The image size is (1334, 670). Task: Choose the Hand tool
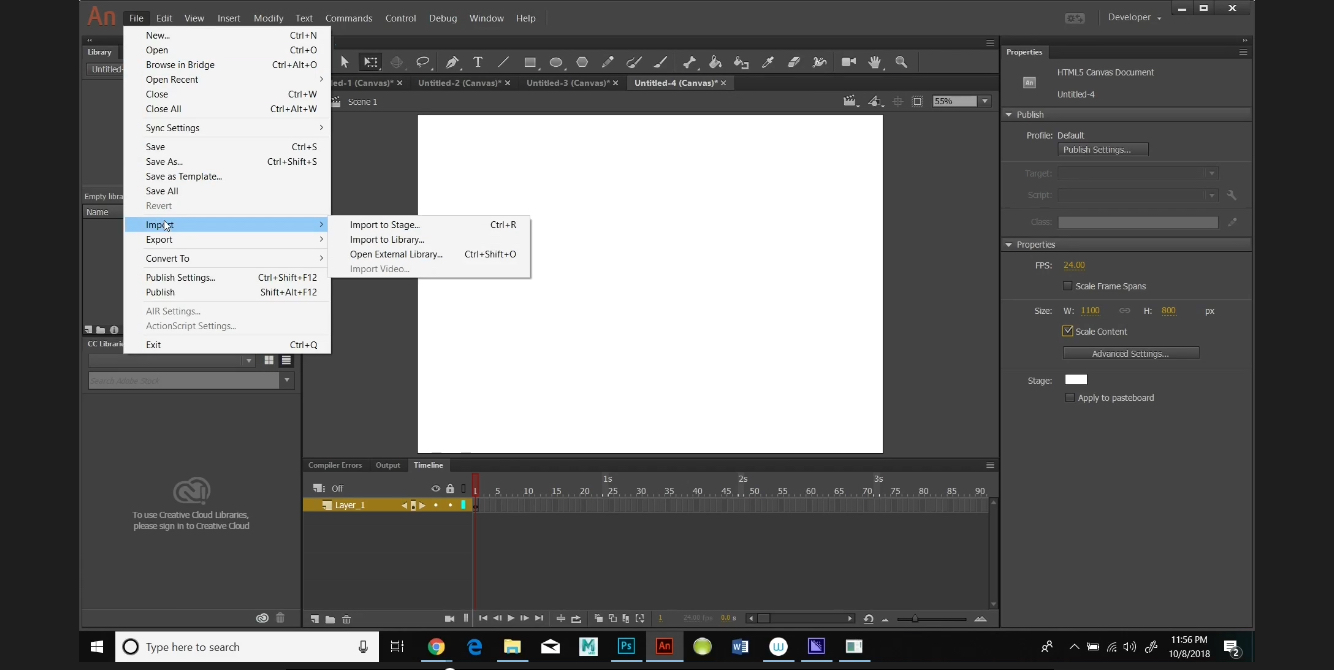[874, 62]
